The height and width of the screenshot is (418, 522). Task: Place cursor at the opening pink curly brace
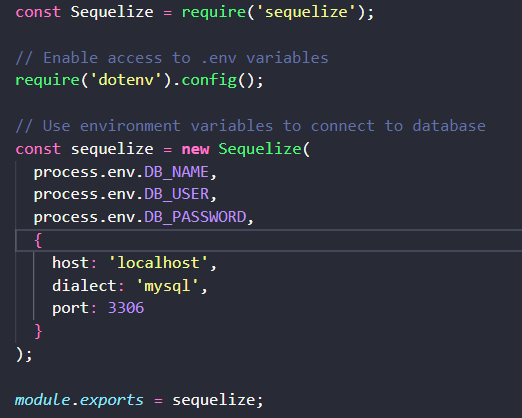click(x=38, y=240)
